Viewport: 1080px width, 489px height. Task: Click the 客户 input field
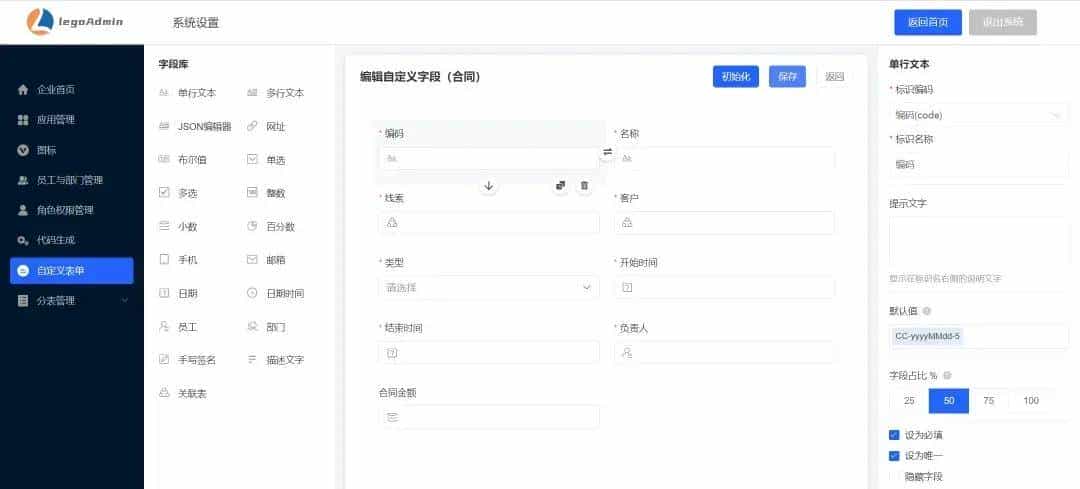[x=724, y=222]
